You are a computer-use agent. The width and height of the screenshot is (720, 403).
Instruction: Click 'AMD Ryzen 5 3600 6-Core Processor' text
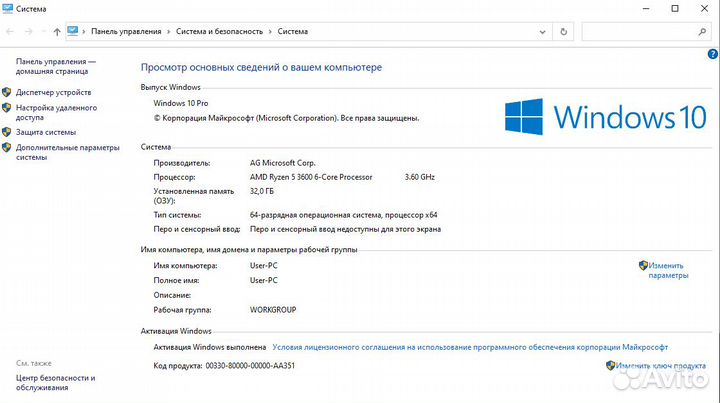point(311,177)
